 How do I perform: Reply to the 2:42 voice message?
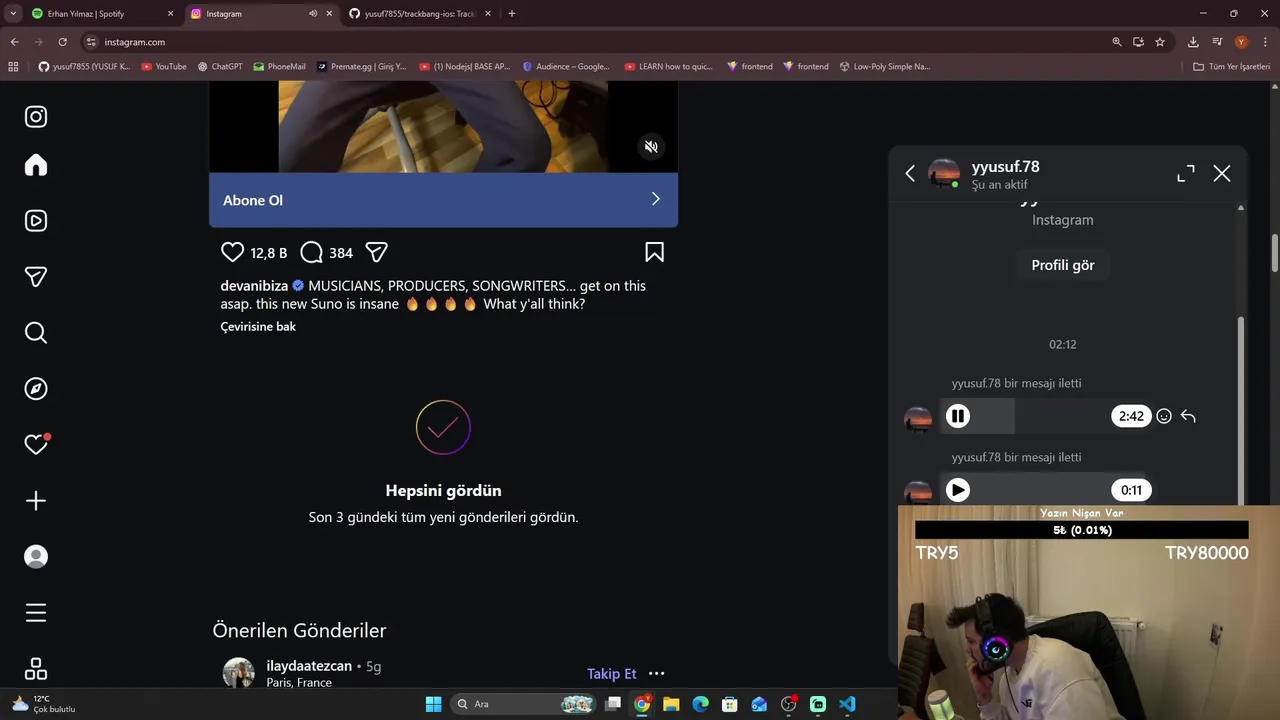coord(1188,416)
